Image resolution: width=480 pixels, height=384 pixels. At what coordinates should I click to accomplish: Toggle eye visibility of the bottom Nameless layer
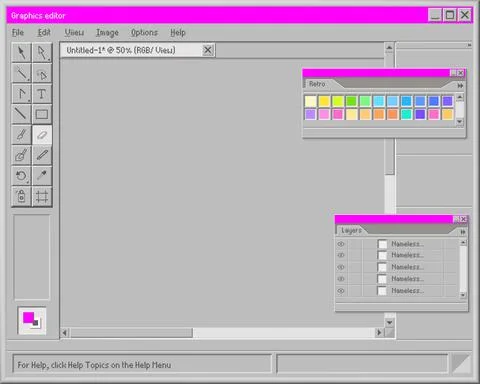341,291
